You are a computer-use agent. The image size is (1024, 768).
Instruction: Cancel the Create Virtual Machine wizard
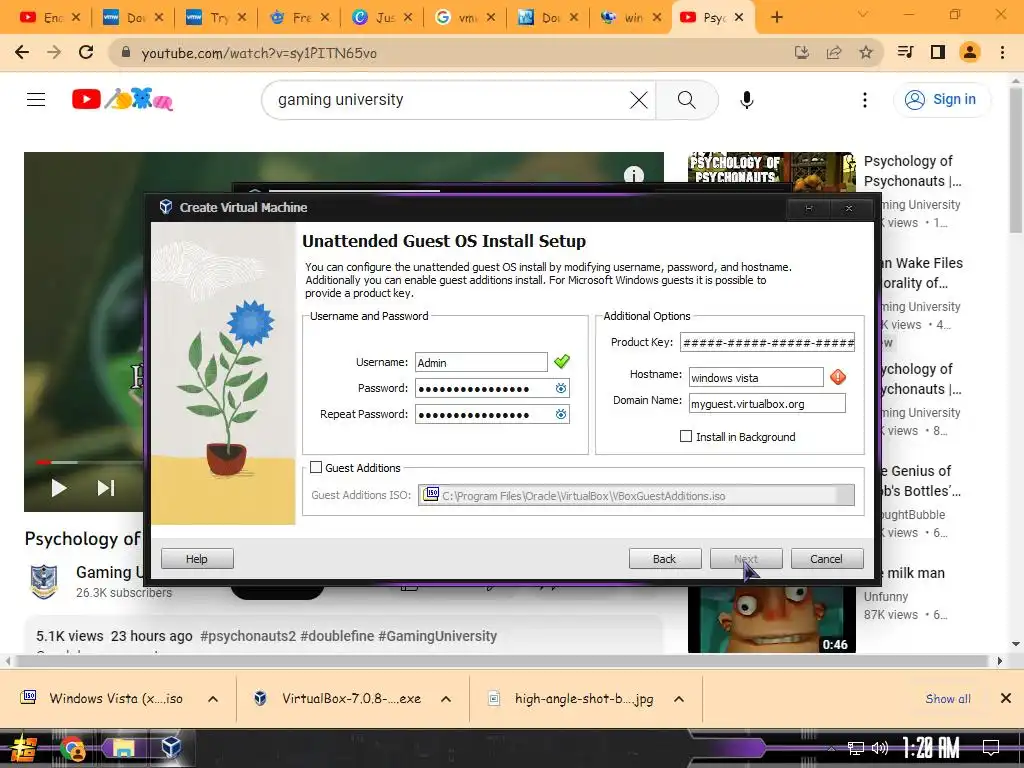pyautogui.click(x=827, y=559)
